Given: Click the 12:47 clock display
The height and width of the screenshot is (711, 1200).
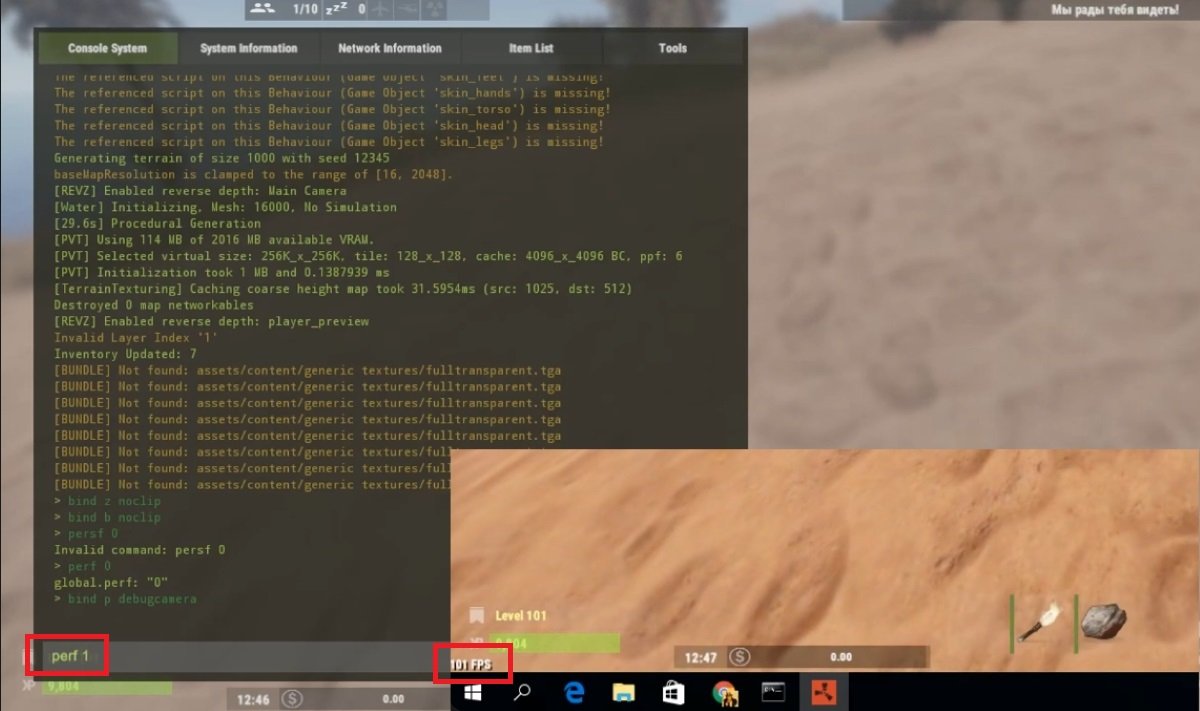Looking at the screenshot, I should coord(702,657).
